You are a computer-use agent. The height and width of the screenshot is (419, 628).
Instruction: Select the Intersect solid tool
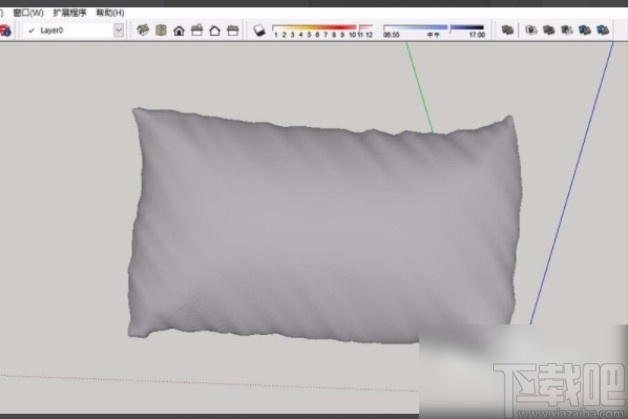(x=531, y=30)
